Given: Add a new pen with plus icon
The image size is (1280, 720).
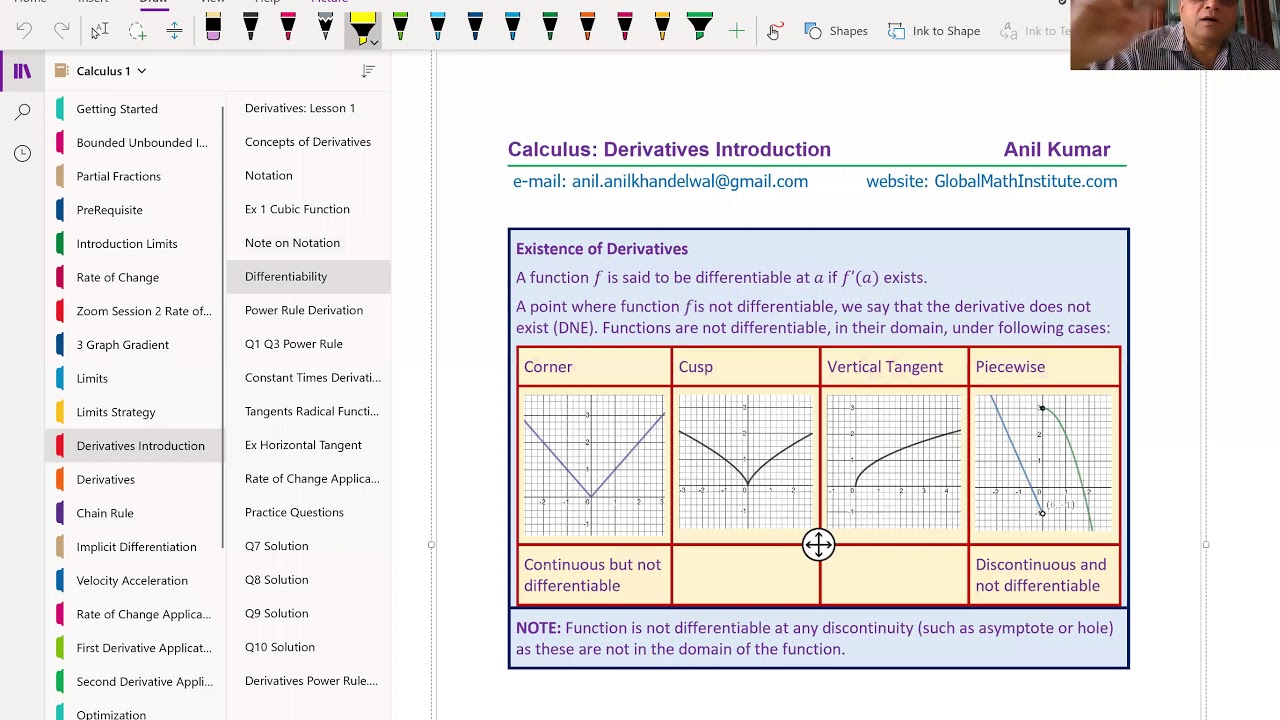Looking at the screenshot, I should coord(737,31).
